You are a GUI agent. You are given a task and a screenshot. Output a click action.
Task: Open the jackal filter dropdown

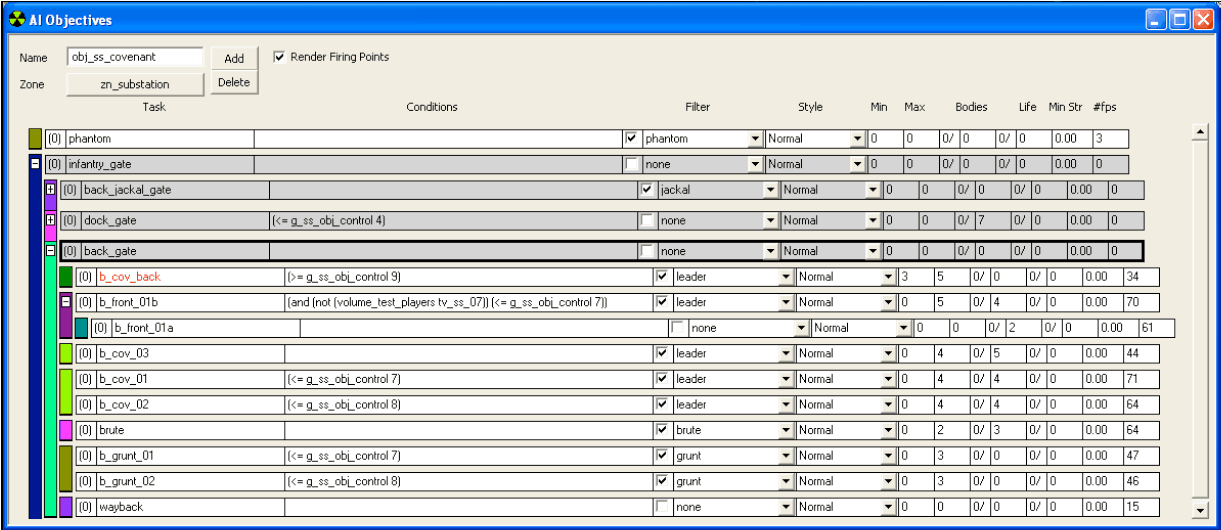point(770,190)
